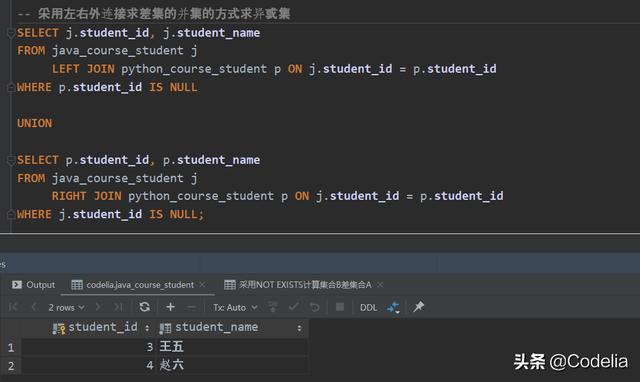The height and width of the screenshot is (382, 640).
Task: Add a new row with plus icon
Action: [x=171, y=307]
